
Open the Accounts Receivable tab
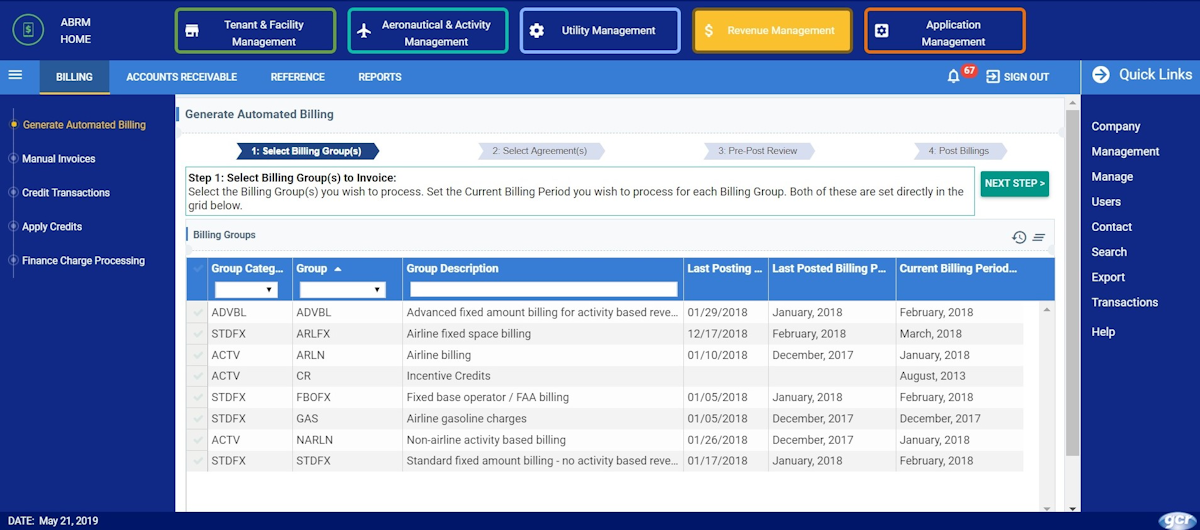(x=182, y=77)
